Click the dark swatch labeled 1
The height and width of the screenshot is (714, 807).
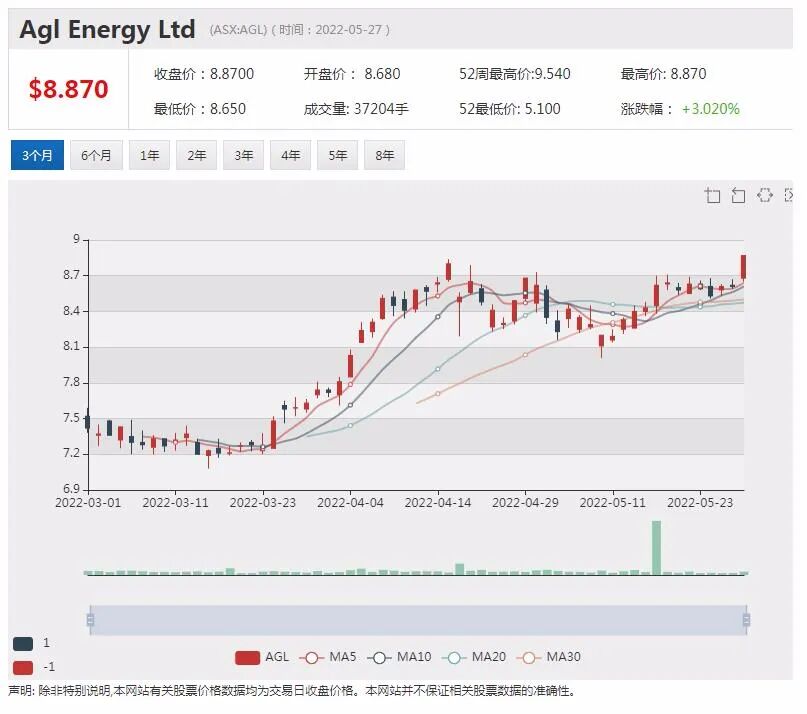tap(23, 643)
